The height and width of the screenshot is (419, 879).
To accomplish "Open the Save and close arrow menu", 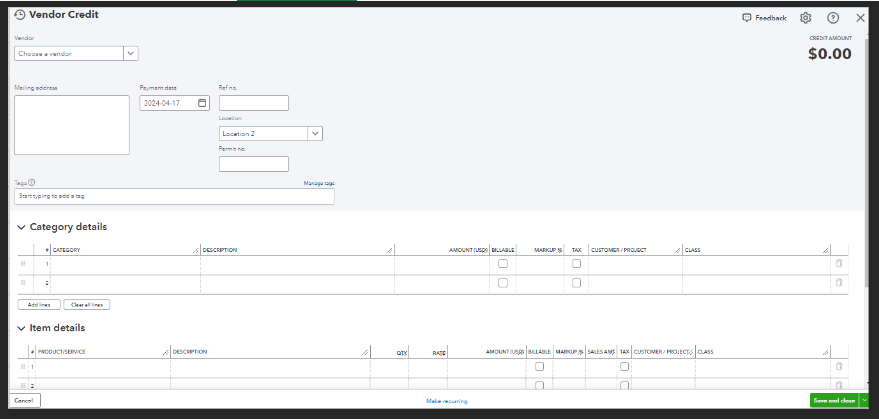I will [x=864, y=400].
